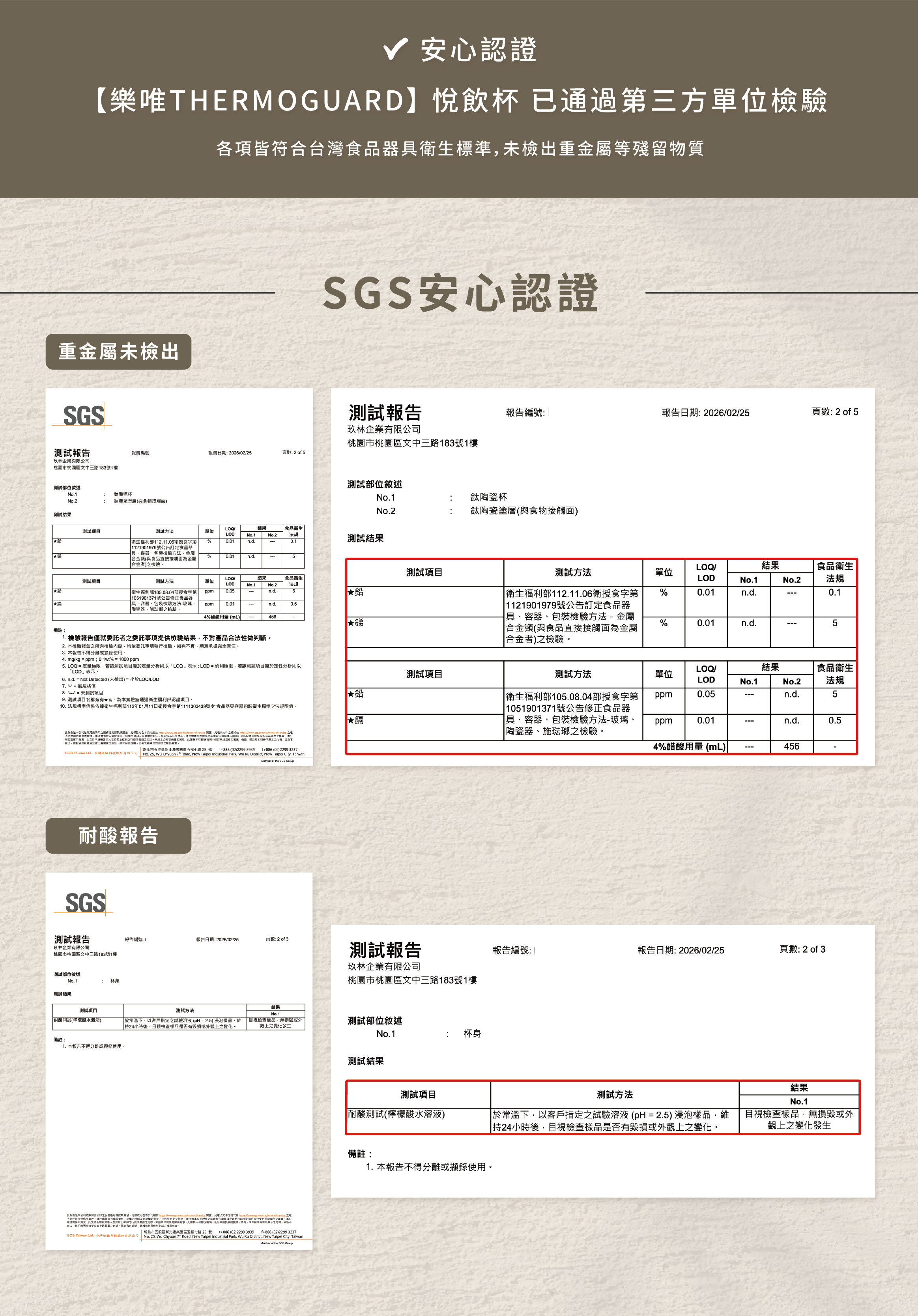Click the 目視檢查樣品 result cell
The height and width of the screenshot is (1316, 918).
click(x=799, y=1120)
